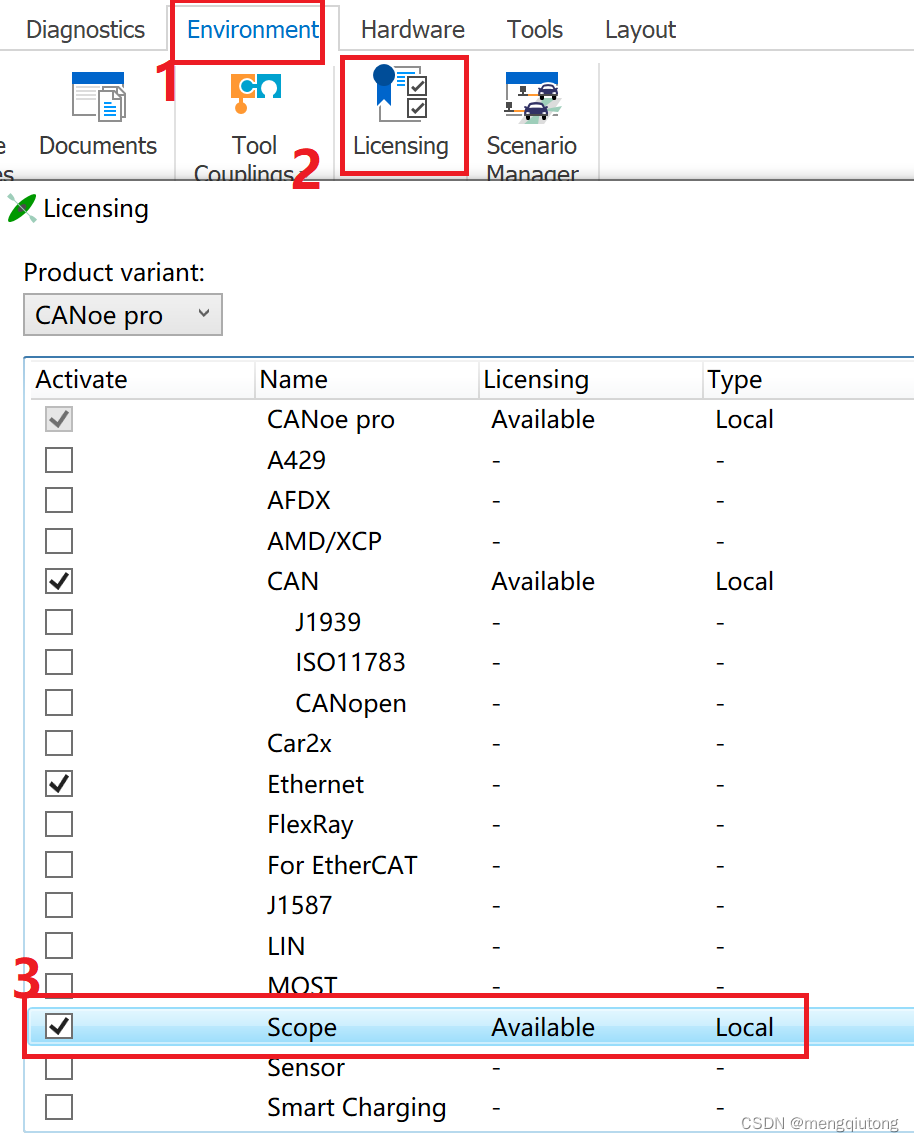Image resolution: width=914 pixels, height=1142 pixels.
Task: Select the 'J1587' row name
Action: 299,905
